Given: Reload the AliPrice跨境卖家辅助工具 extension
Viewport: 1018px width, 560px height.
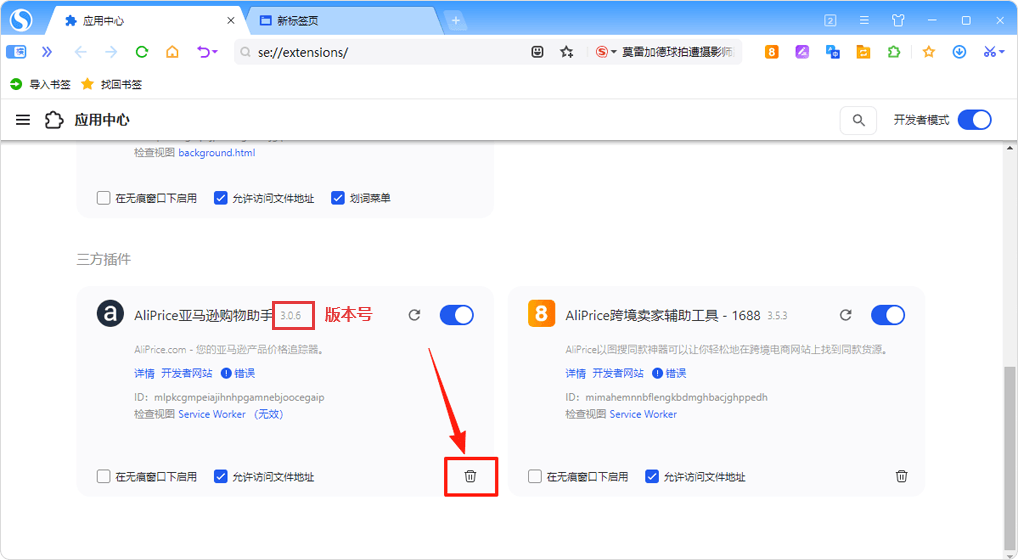Looking at the screenshot, I should pos(845,315).
